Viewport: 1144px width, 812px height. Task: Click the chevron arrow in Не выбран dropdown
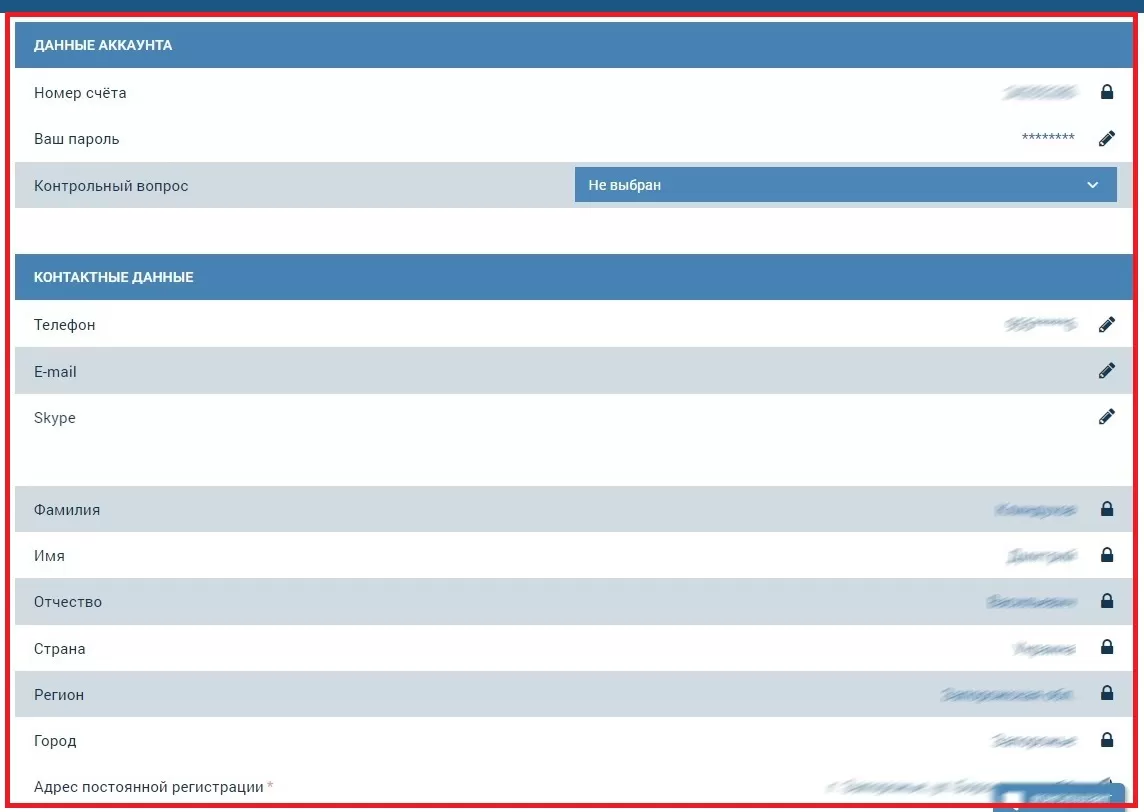pyautogui.click(x=1092, y=185)
